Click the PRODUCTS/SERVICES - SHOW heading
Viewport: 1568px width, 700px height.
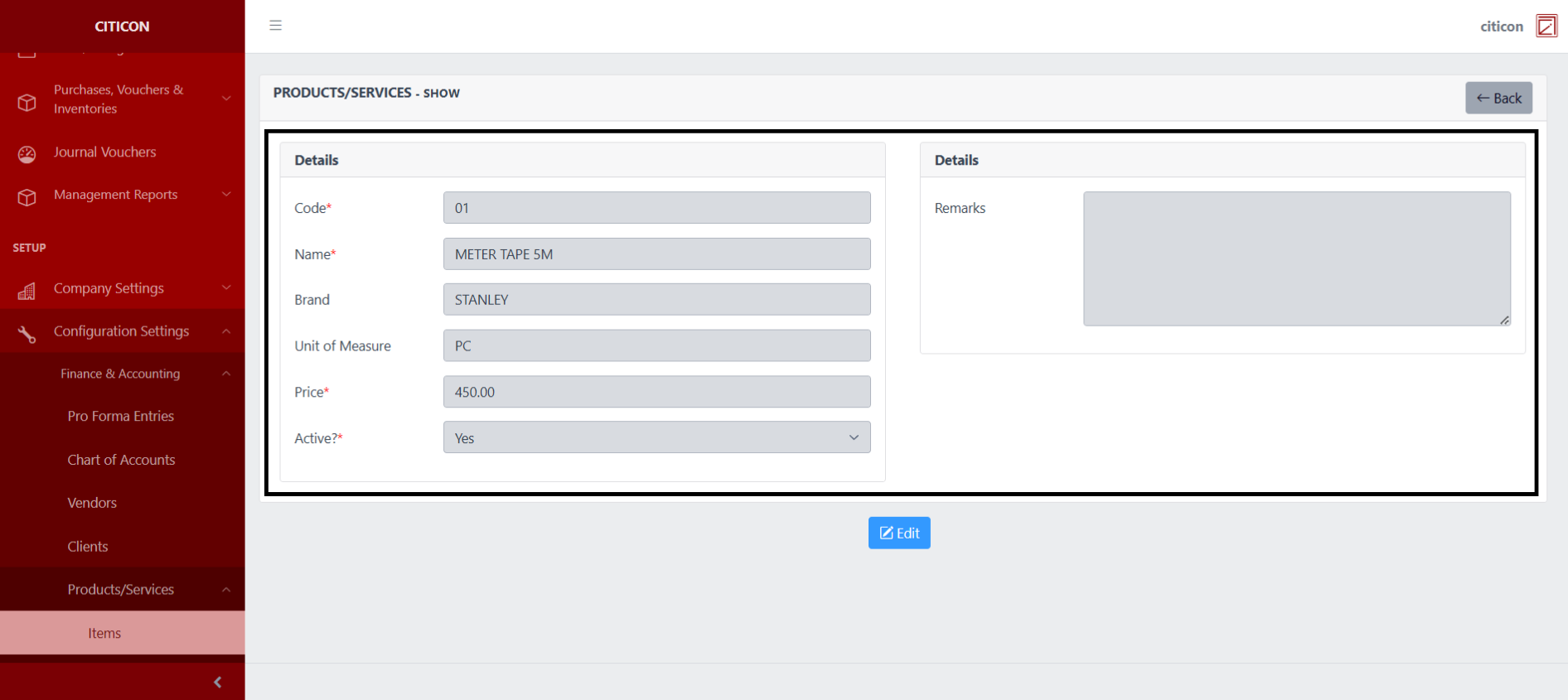point(366,93)
